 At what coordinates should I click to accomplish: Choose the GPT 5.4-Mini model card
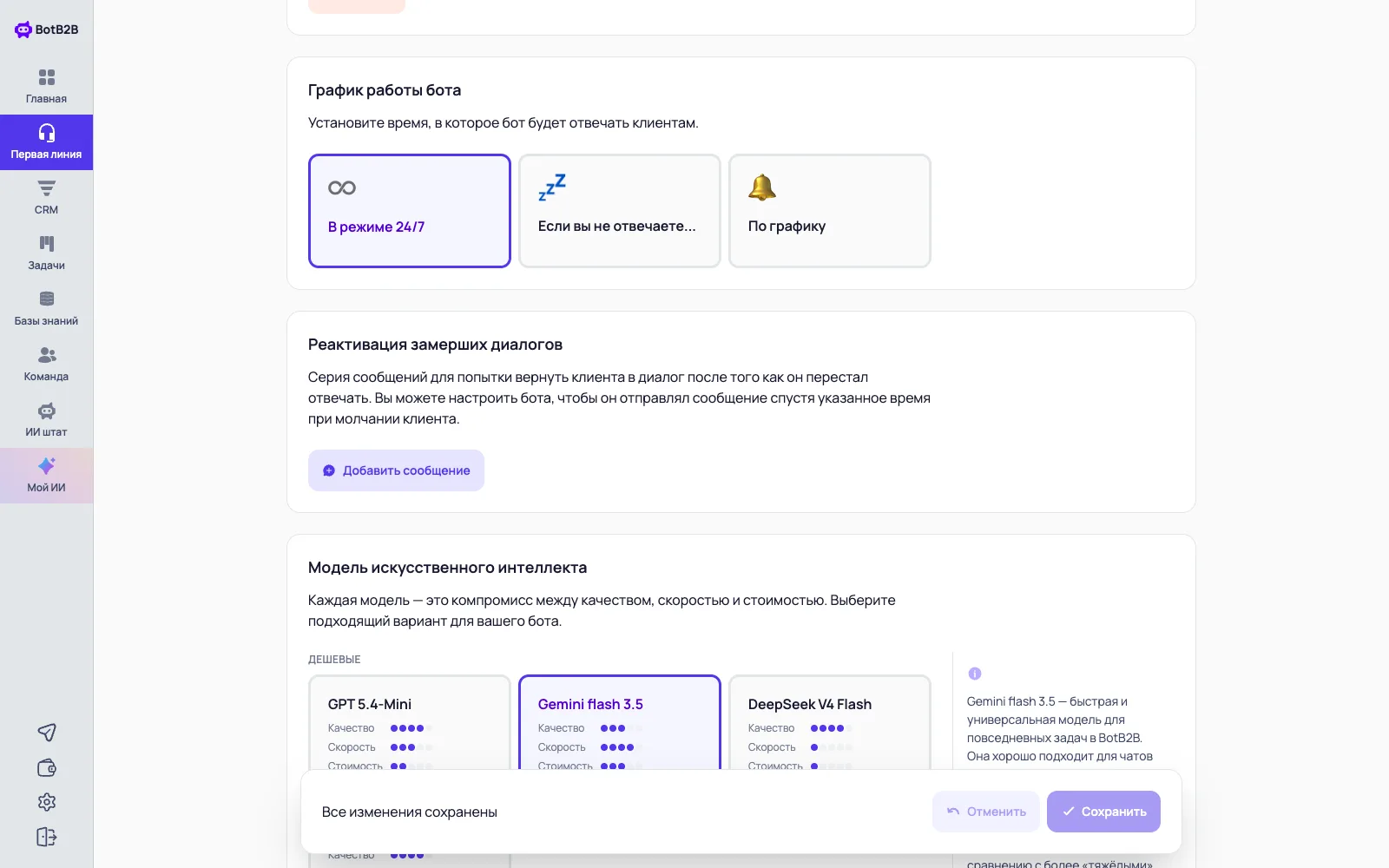pos(410,723)
